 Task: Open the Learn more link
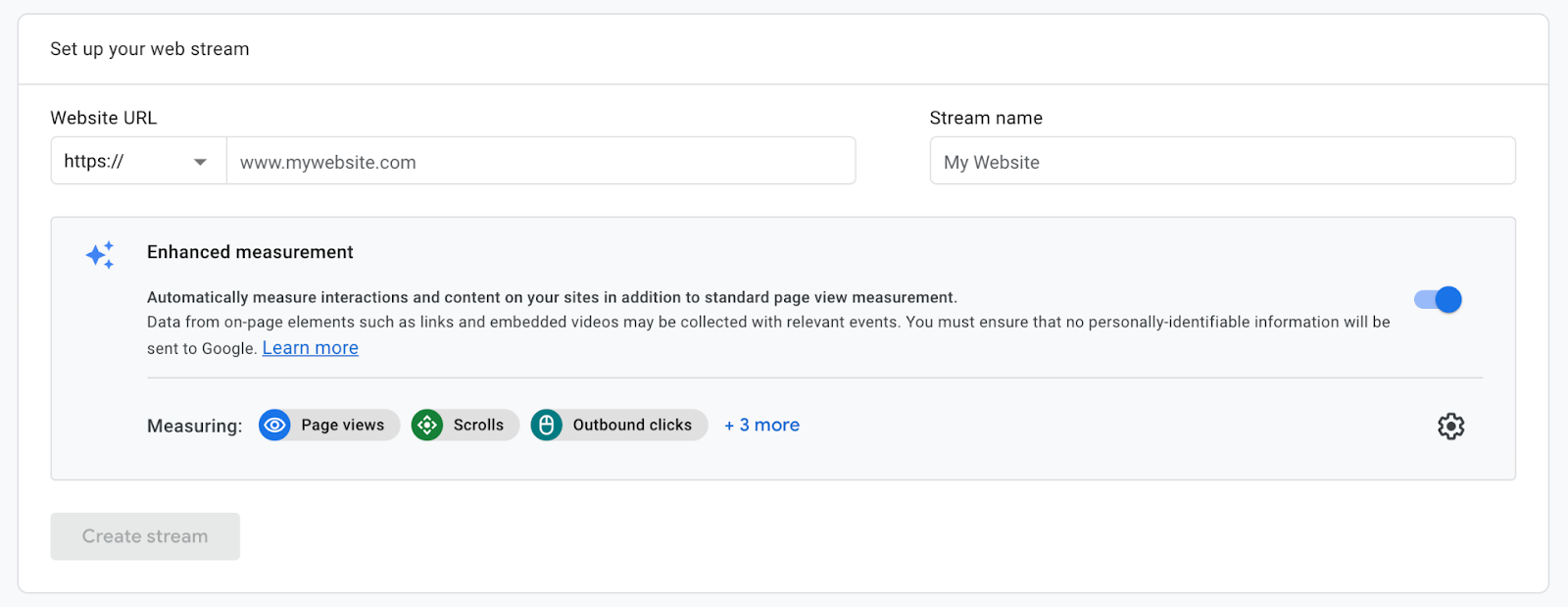click(310, 348)
